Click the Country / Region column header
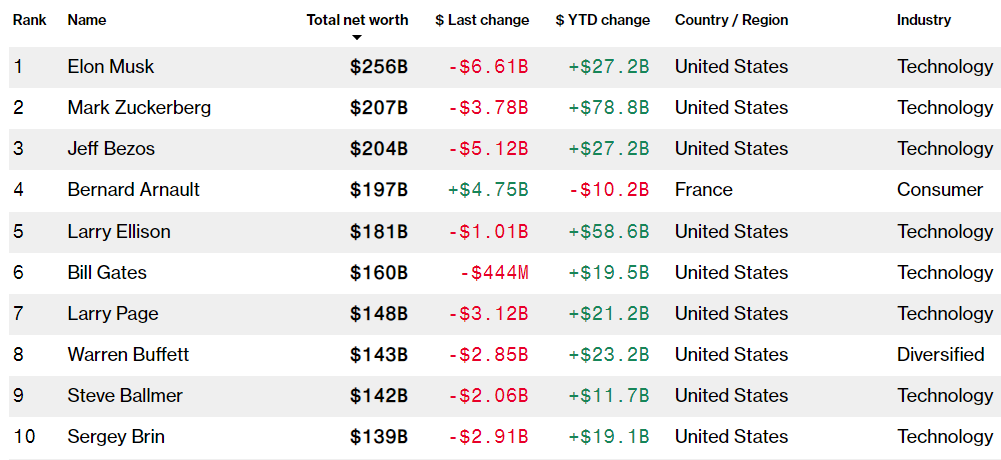 click(x=731, y=20)
